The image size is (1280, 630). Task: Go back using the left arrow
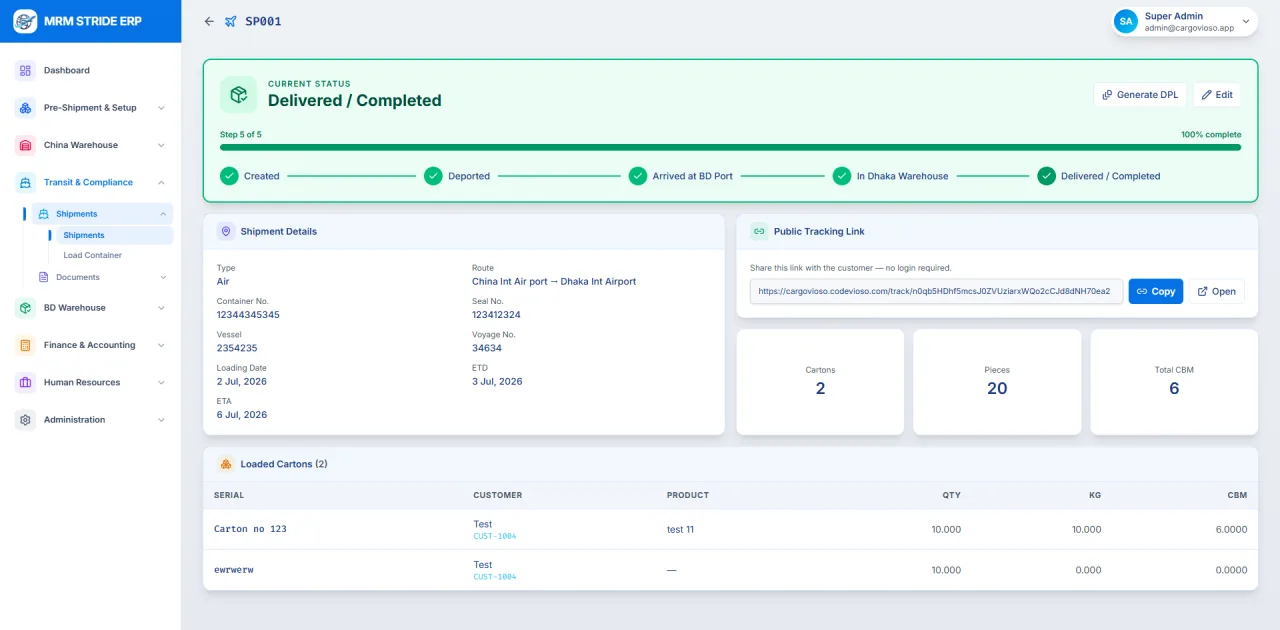(209, 21)
